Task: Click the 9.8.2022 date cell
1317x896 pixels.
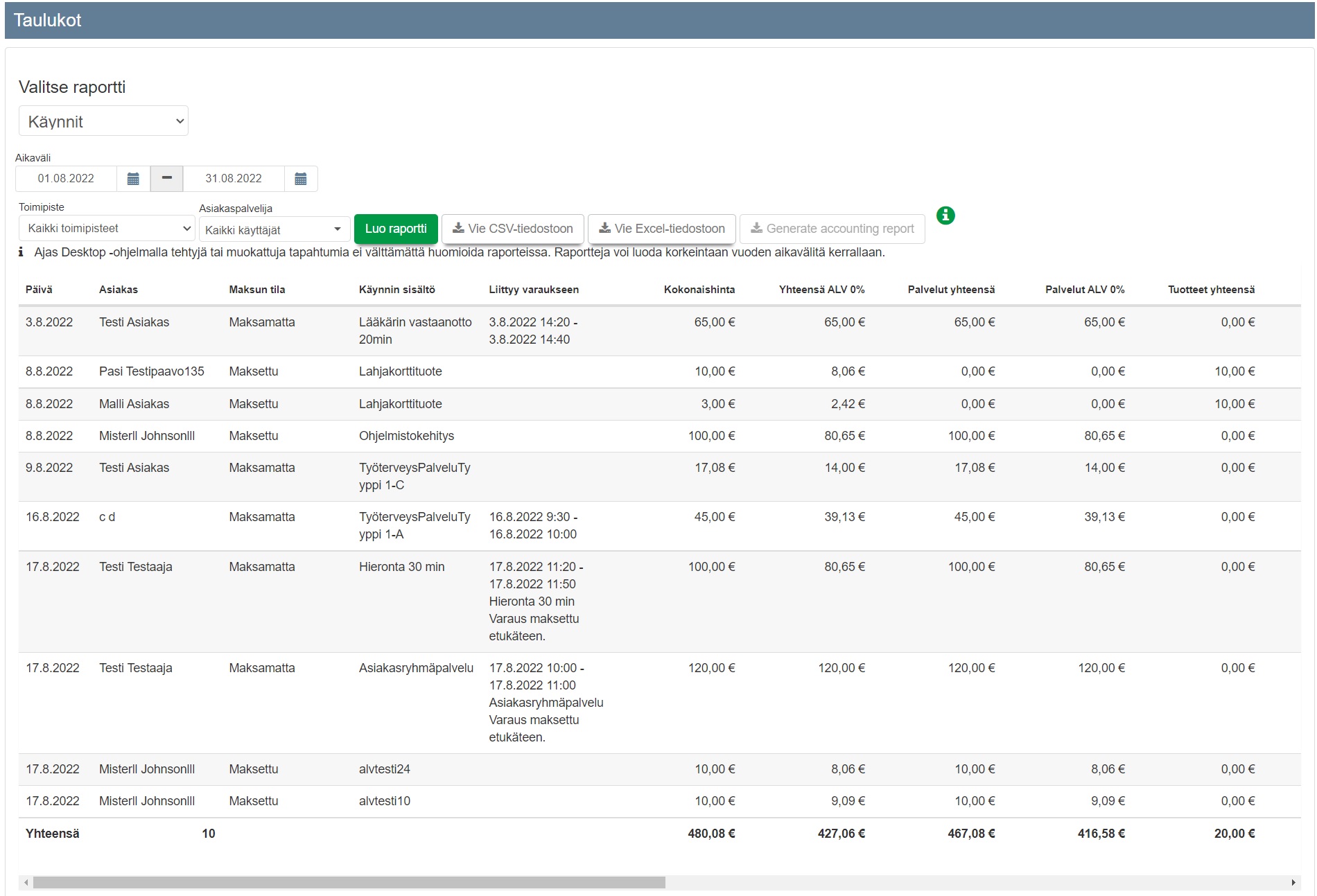Action: coord(49,468)
